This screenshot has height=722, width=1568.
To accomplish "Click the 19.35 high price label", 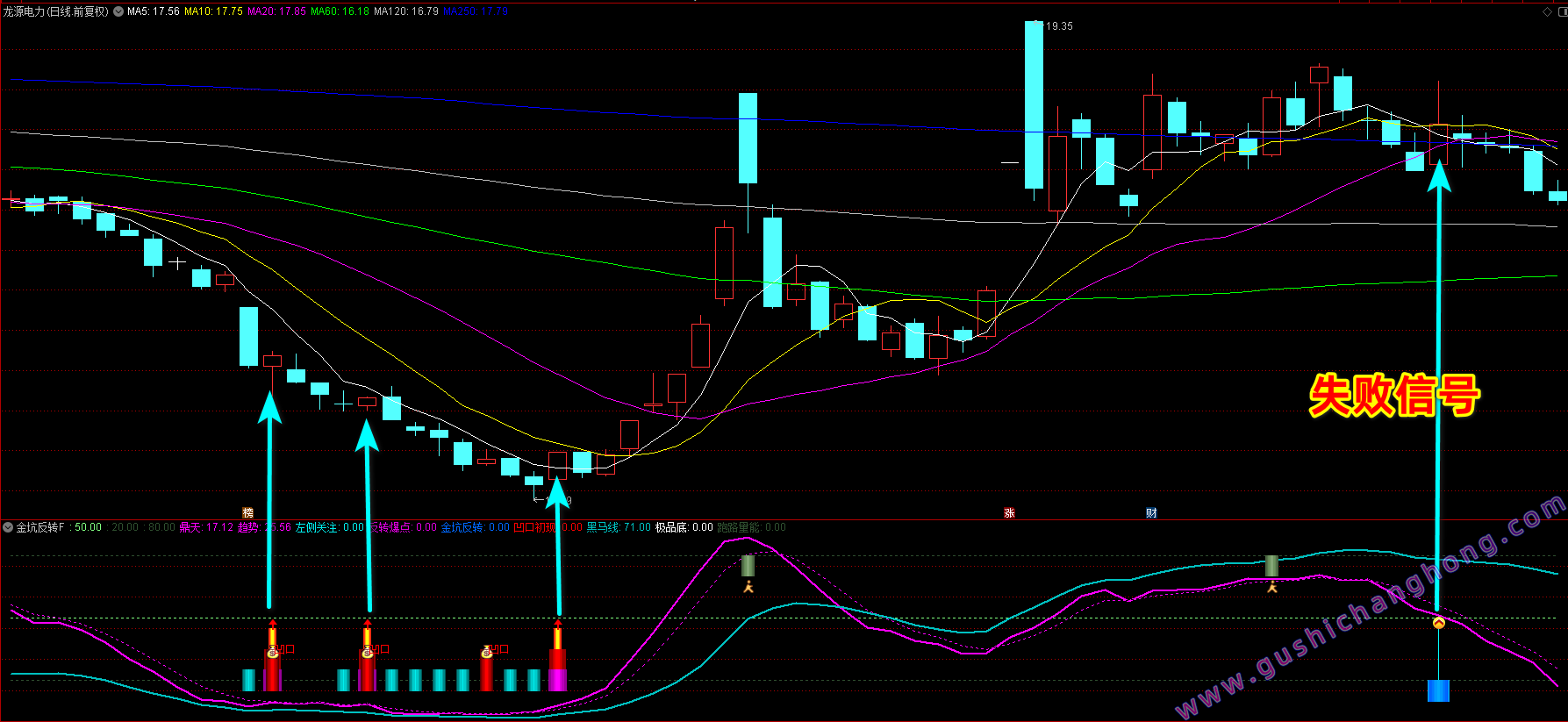I will pyautogui.click(x=1058, y=26).
